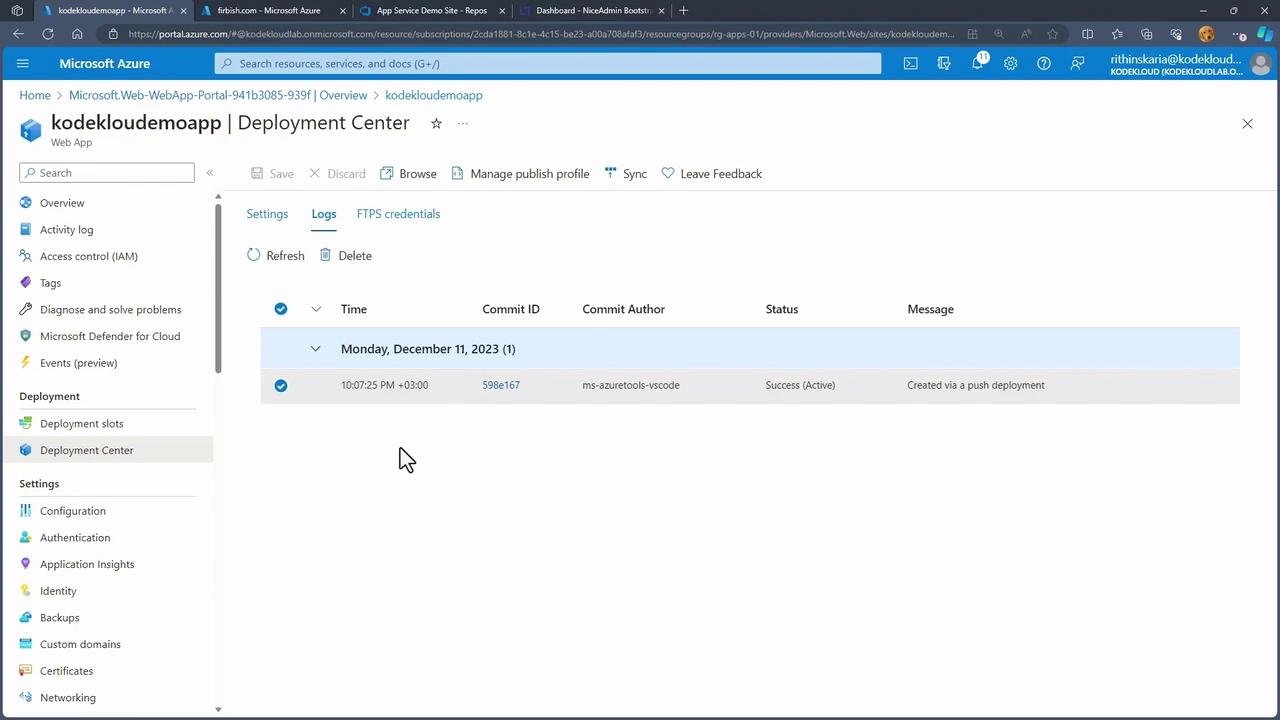Collapse the left sidebar menu
Screen dimensions: 1280x720
click(210, 173)
